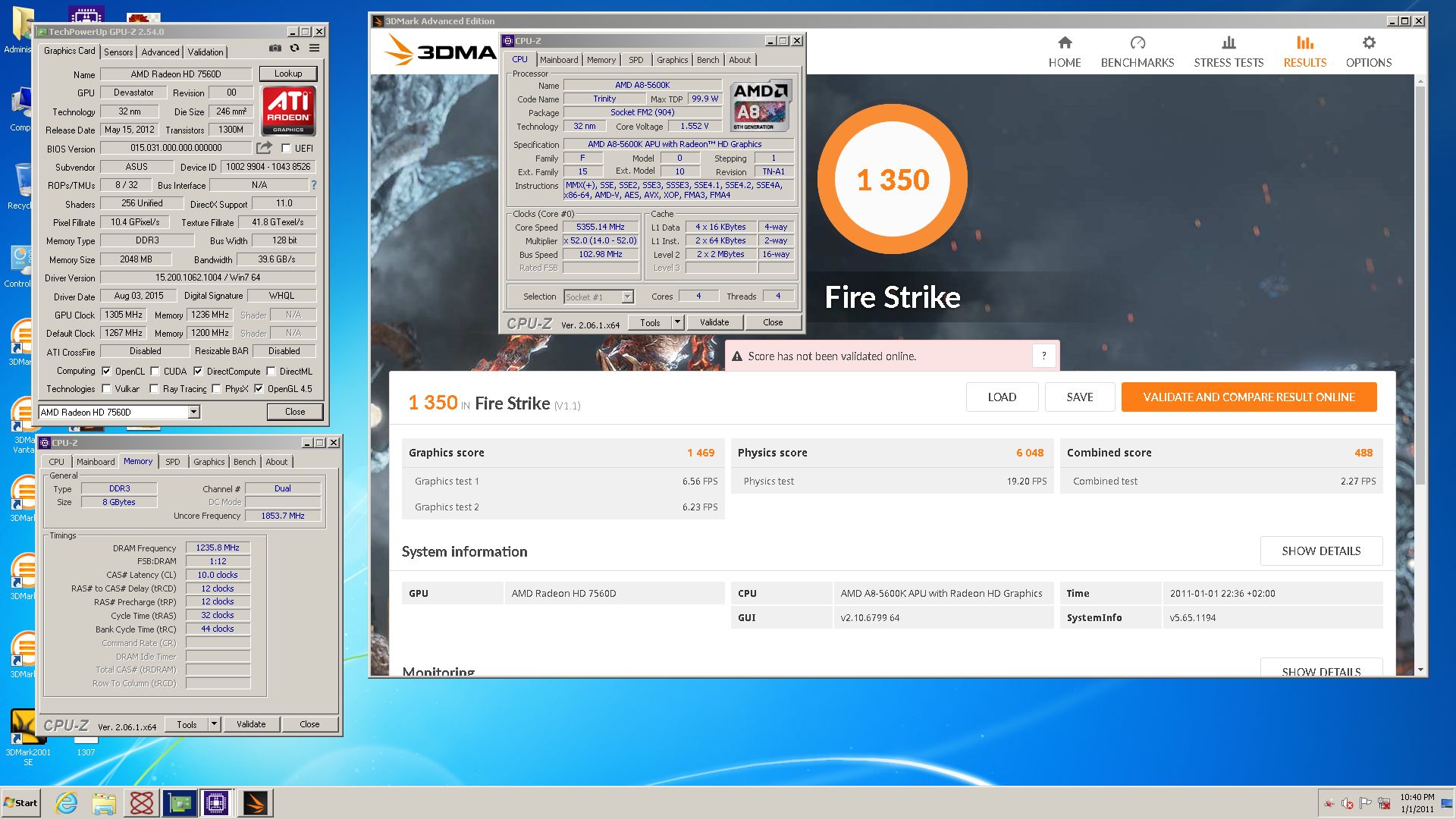Open the Graphics tab in CPU-Z Memory window

(209, 462)
